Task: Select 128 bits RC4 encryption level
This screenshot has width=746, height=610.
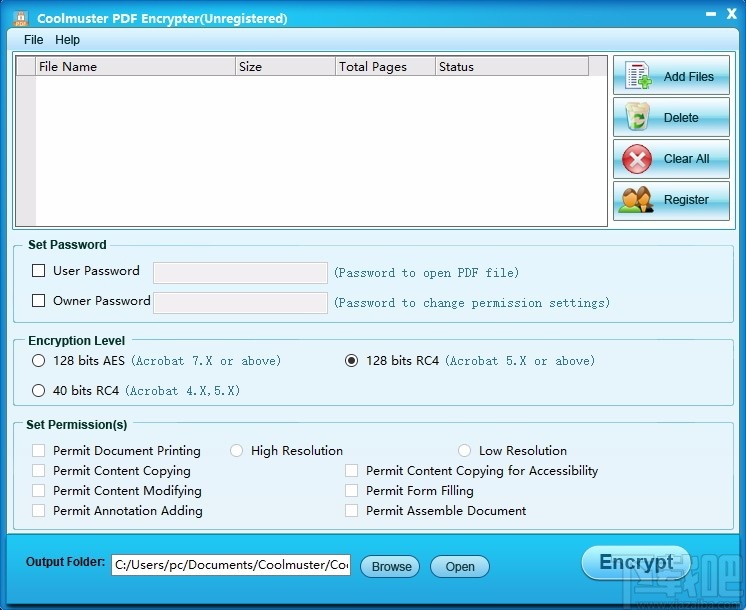Action: [x=352, y=361]
